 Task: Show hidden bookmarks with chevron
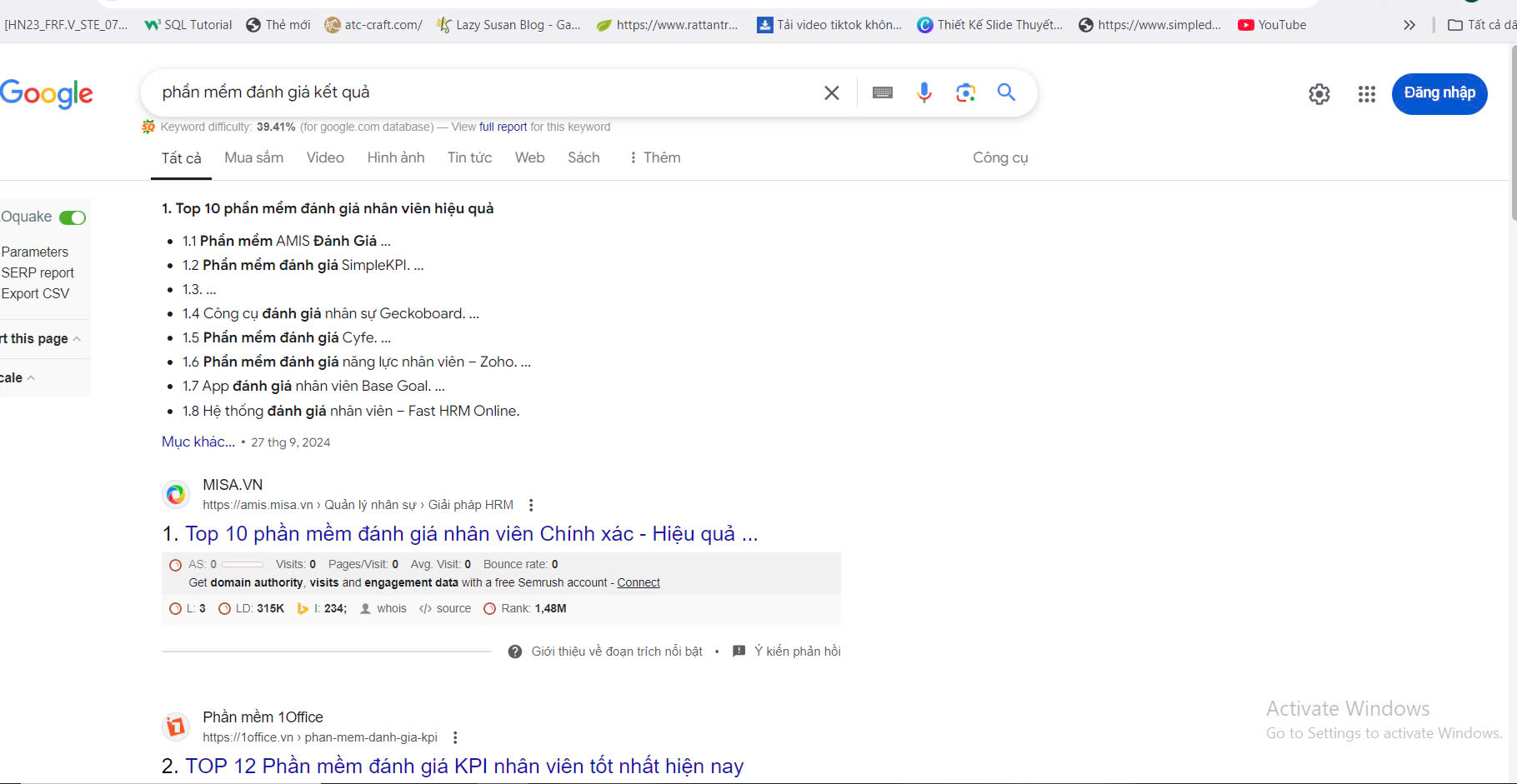coord(1409,25)
